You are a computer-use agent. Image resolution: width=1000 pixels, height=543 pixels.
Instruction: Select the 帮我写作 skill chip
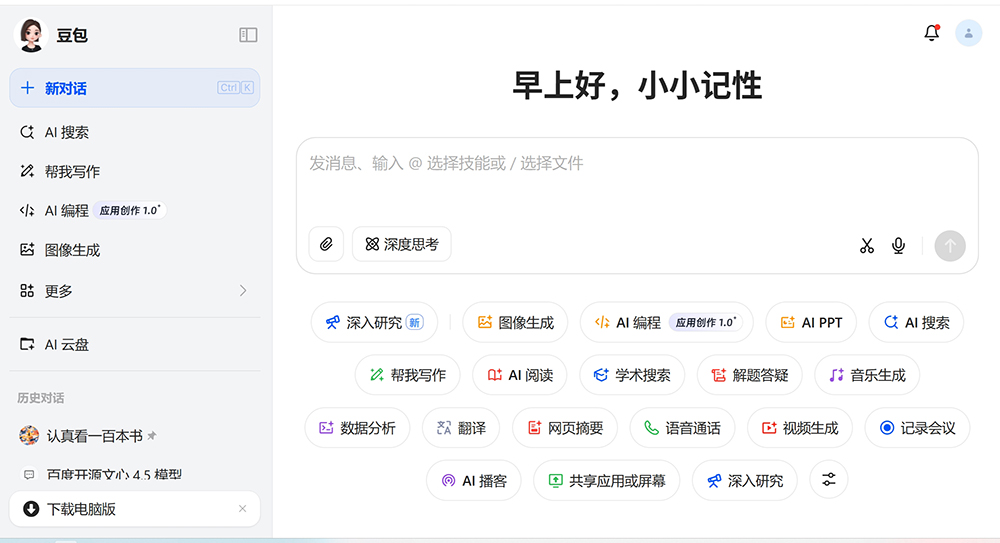coord(408,375)
